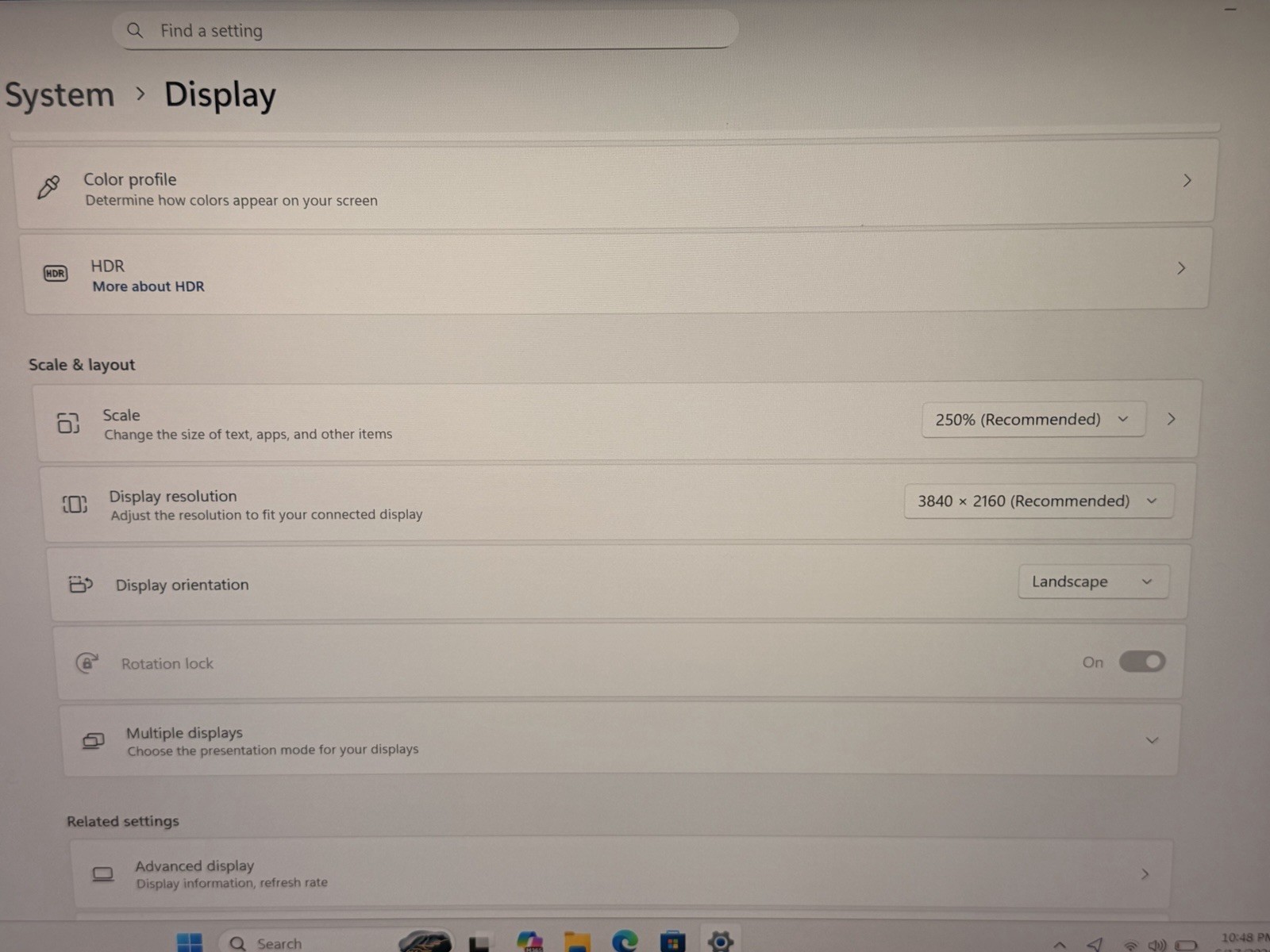Open the Landscape orientation dropdown
Screen dimensions: 1270x952
pos(1093,582)
